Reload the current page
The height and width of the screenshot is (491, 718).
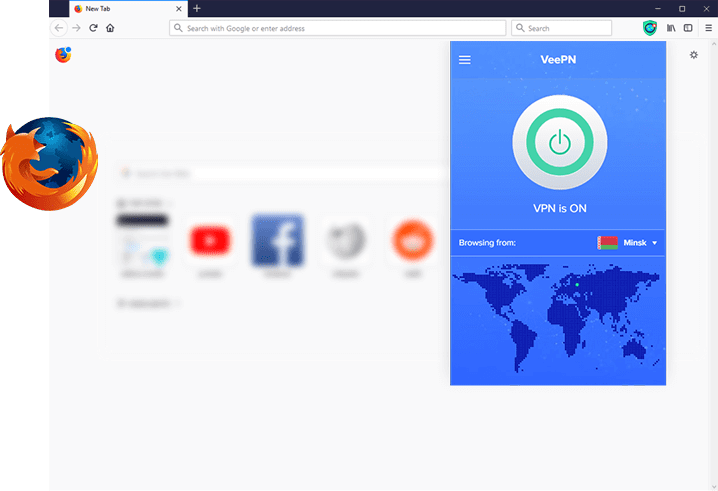pos(93,28)
